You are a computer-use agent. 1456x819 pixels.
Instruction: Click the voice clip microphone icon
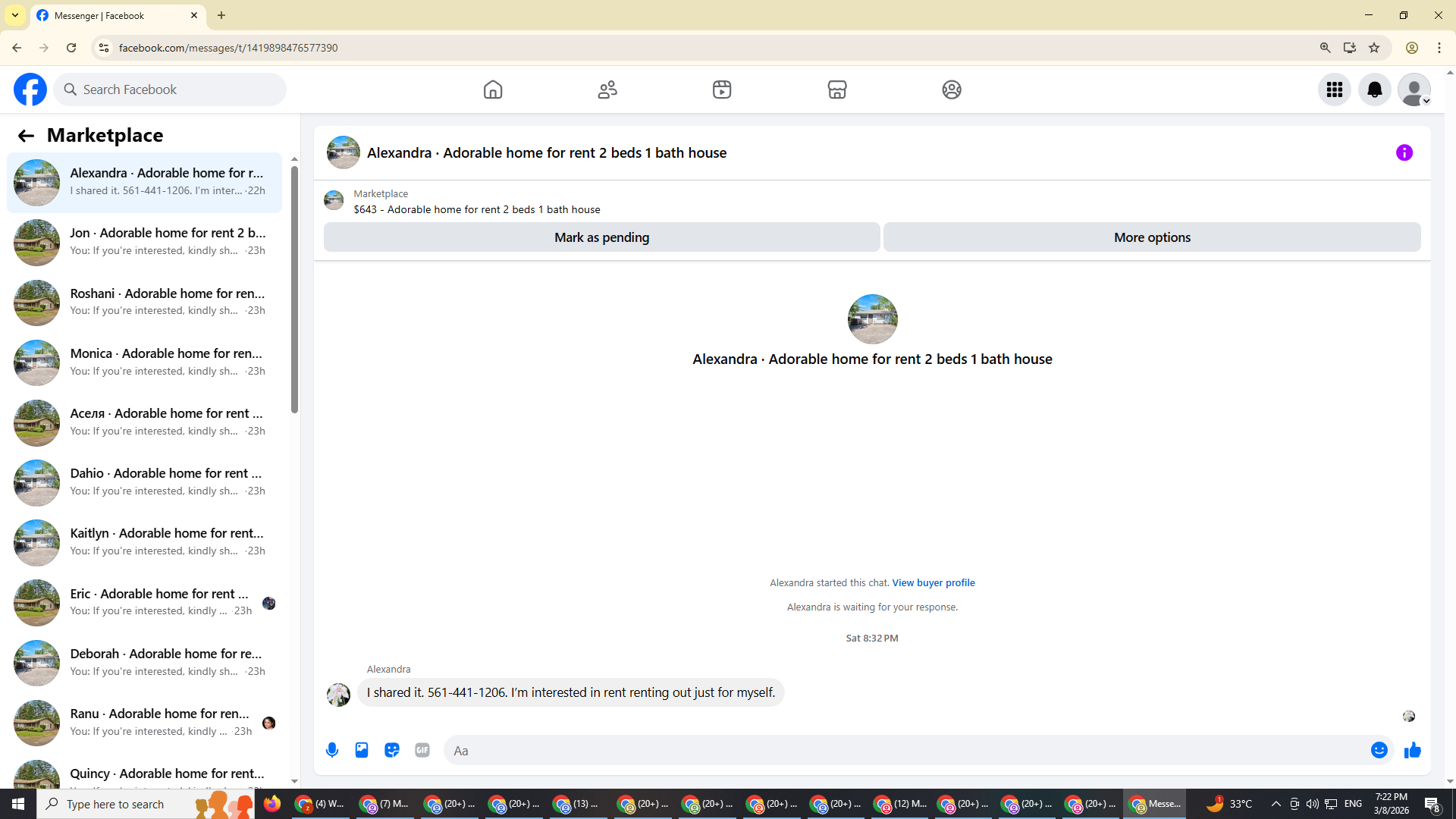pyautogui.click(x=332, y=750)
